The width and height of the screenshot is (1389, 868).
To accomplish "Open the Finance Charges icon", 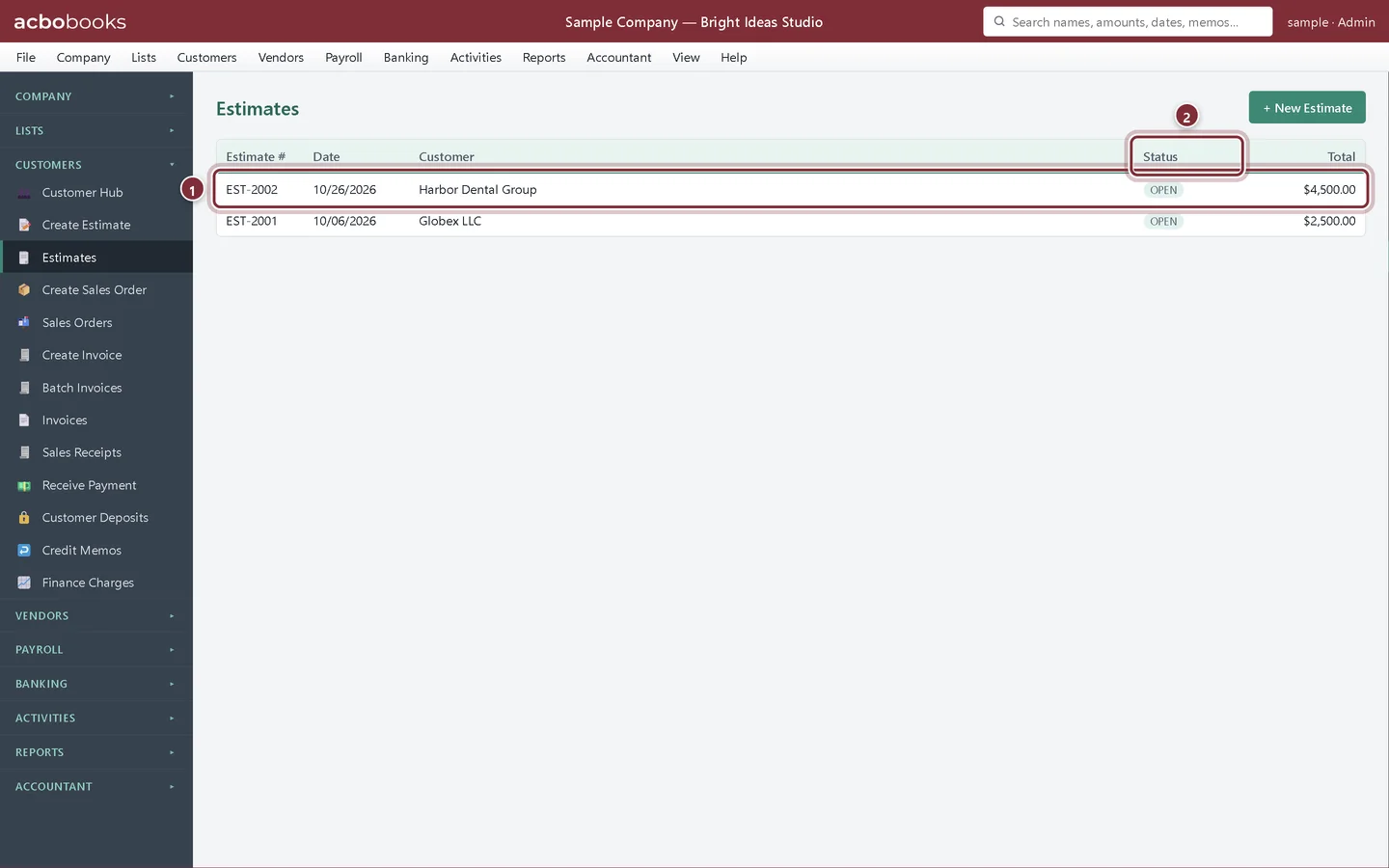I will point(24,583).
